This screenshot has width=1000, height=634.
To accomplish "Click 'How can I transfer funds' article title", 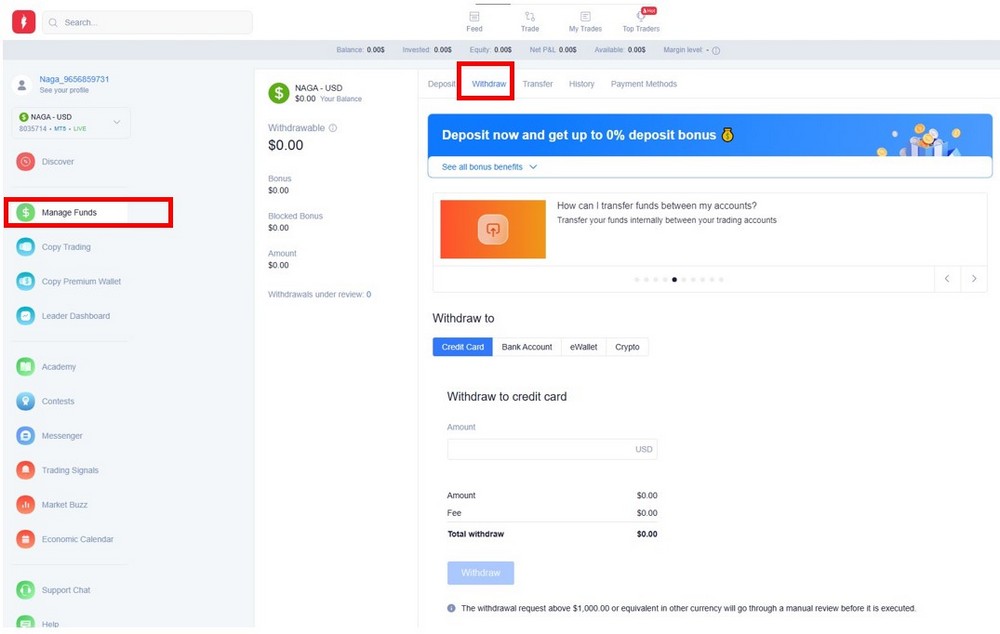I will coord(657,205).
